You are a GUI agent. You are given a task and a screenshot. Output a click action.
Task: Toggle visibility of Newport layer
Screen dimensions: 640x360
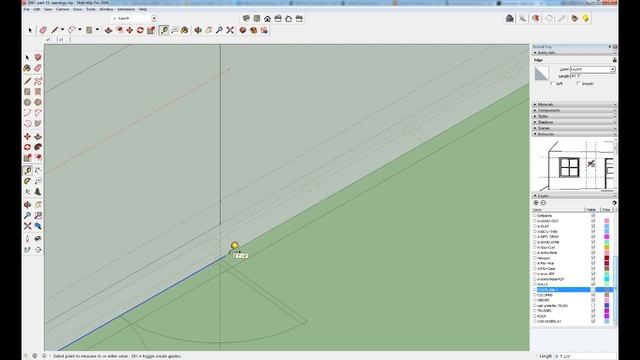[593, 258]
